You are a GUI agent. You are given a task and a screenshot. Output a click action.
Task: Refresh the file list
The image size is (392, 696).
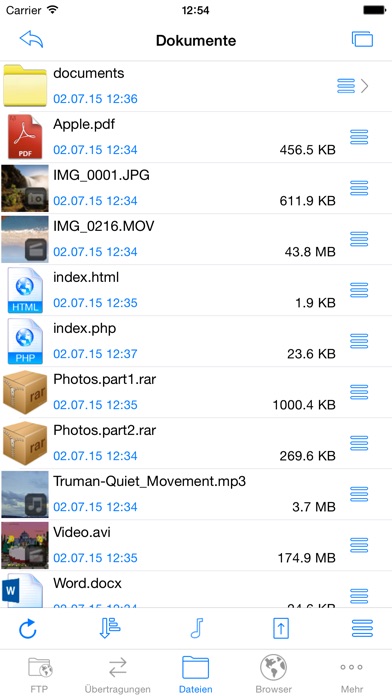(28, 629)
